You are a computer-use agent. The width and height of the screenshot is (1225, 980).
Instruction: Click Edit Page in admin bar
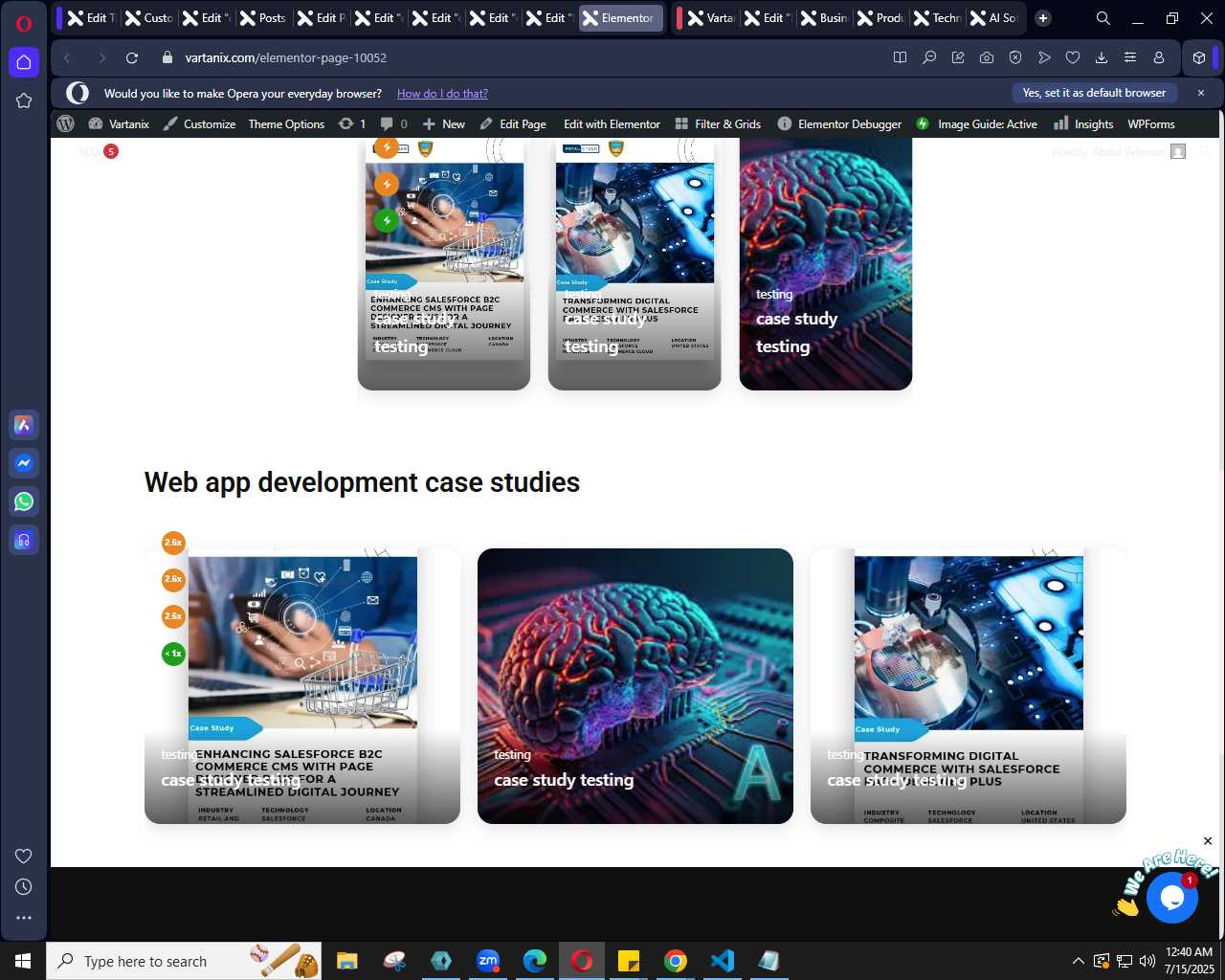point(513,123)
